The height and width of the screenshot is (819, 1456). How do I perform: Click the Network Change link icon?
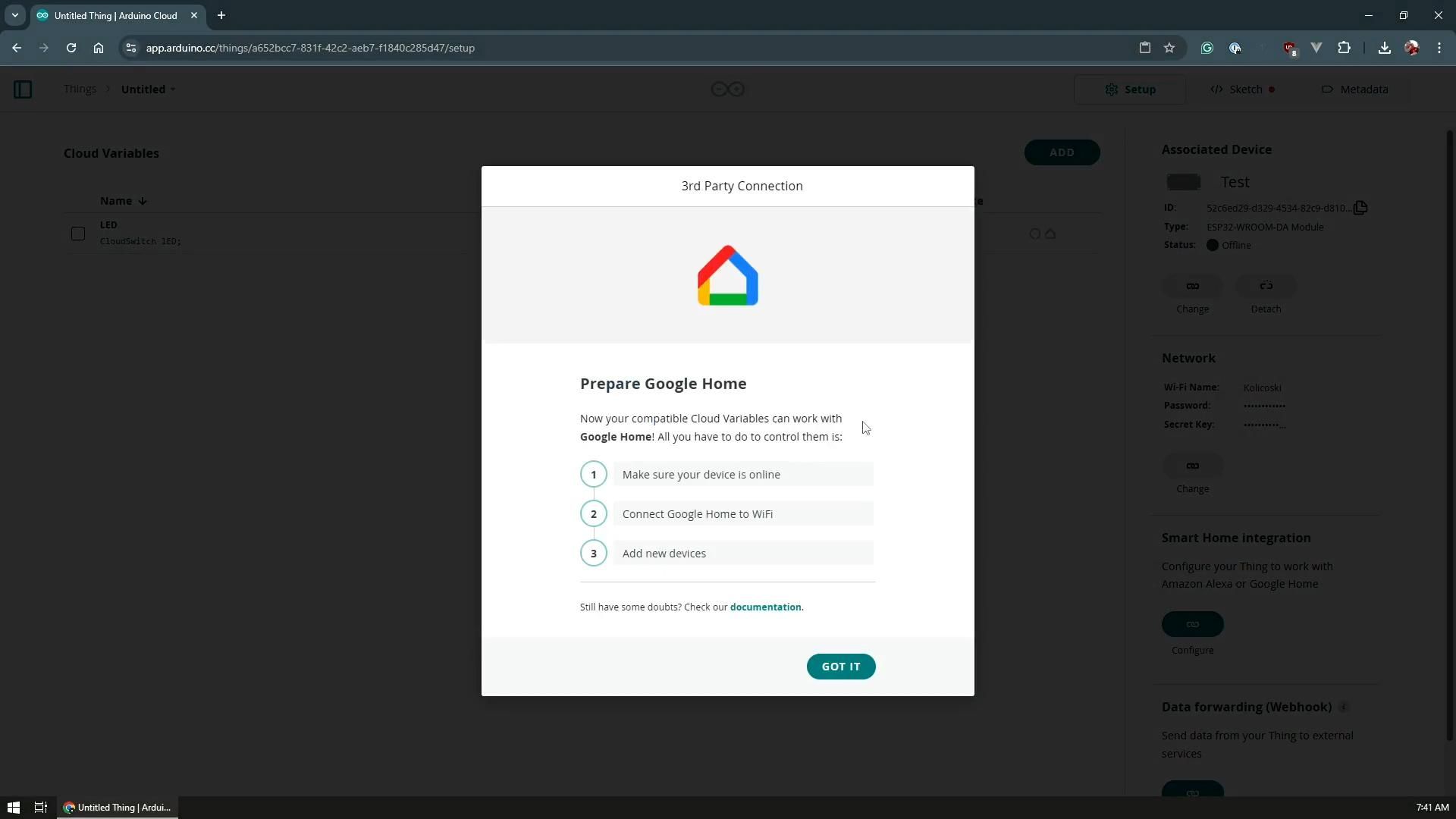tap(1192, 466)
